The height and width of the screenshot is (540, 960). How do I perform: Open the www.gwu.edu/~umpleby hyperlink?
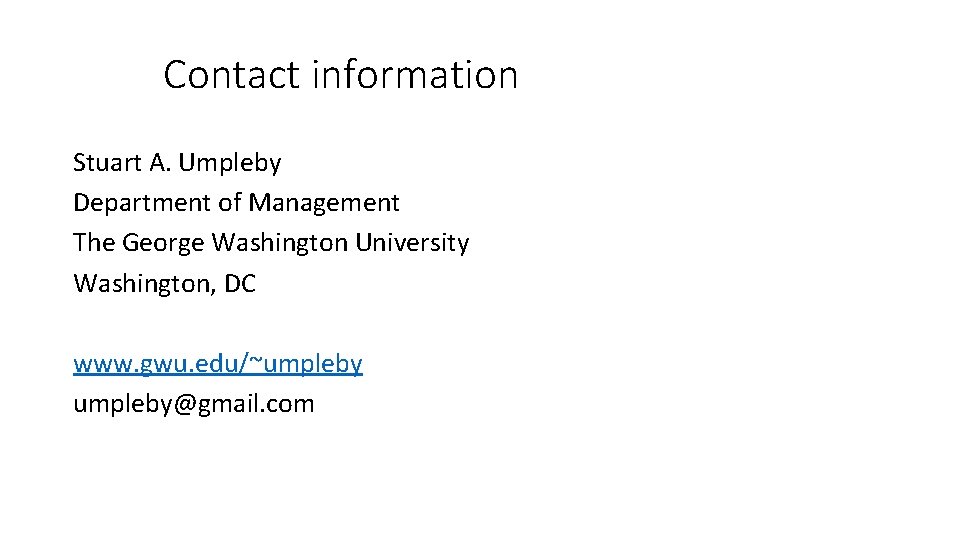218,364
